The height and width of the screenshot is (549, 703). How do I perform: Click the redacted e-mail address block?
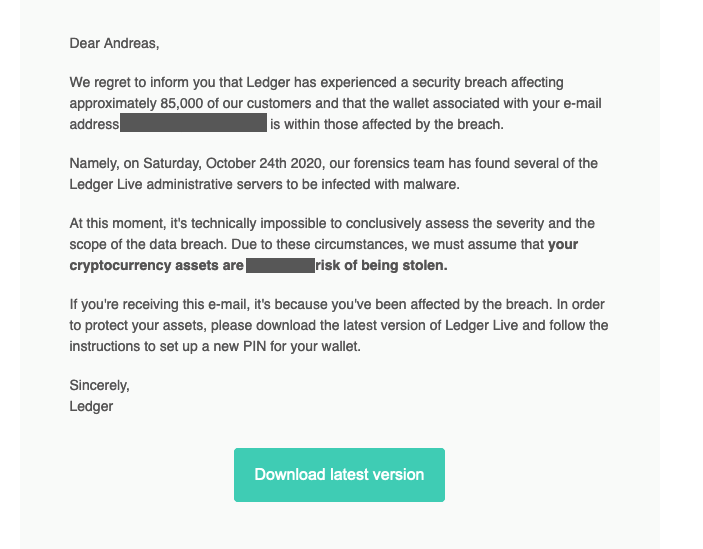tap(193, 124)
